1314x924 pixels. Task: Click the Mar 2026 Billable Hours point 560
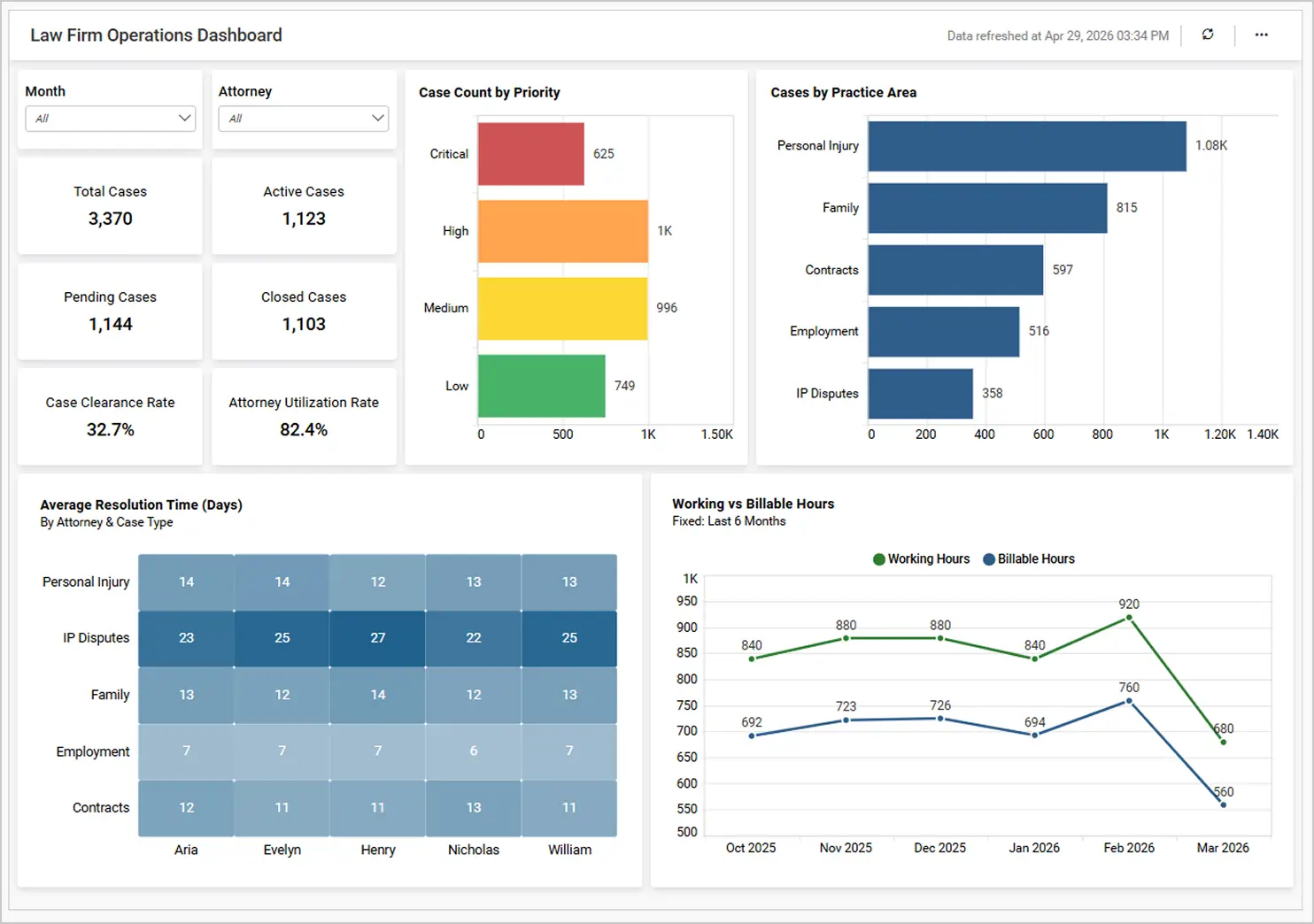(x=1223, y=805)
